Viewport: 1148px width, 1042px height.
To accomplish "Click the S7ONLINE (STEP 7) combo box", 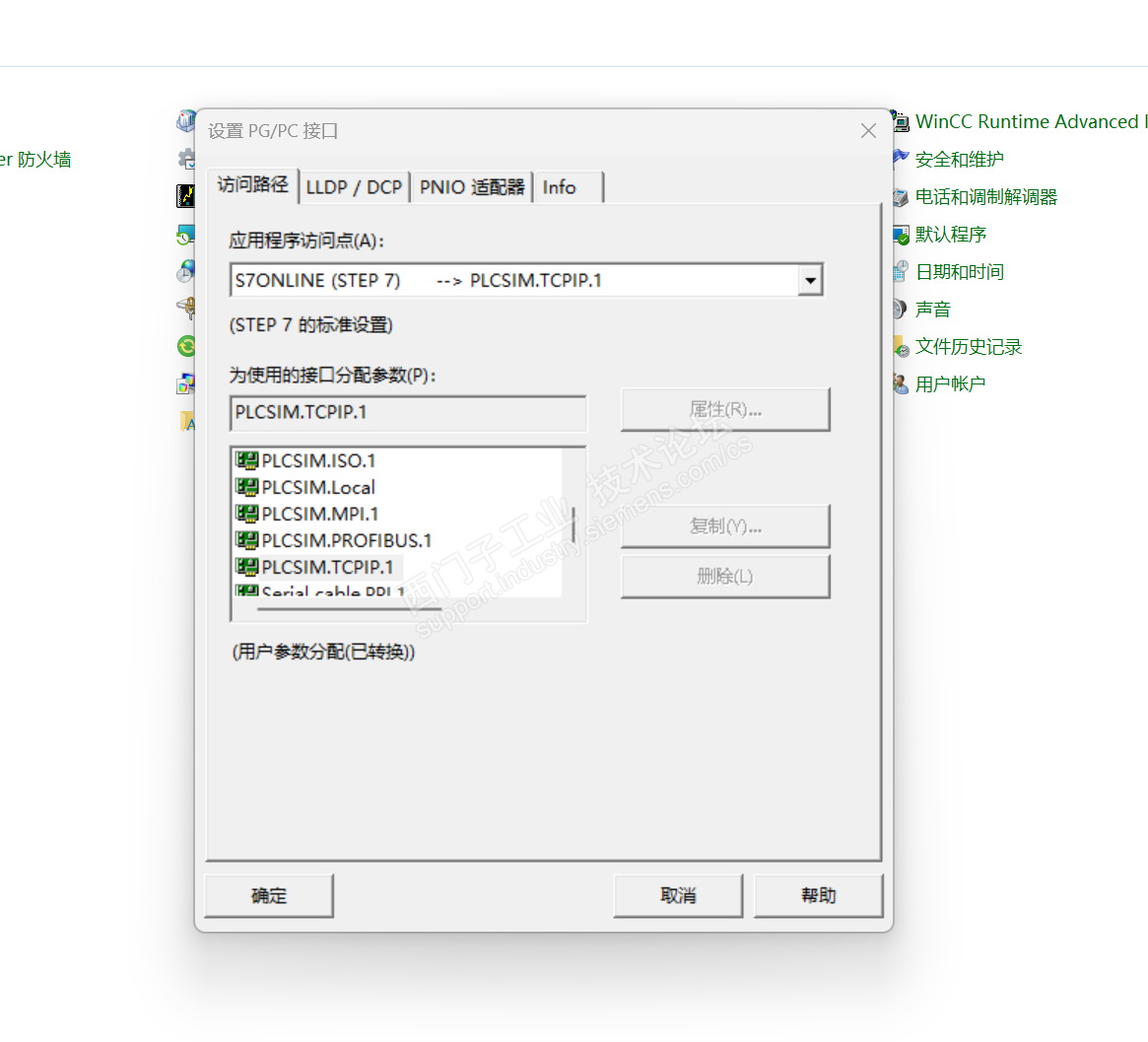I will [526, 280].
